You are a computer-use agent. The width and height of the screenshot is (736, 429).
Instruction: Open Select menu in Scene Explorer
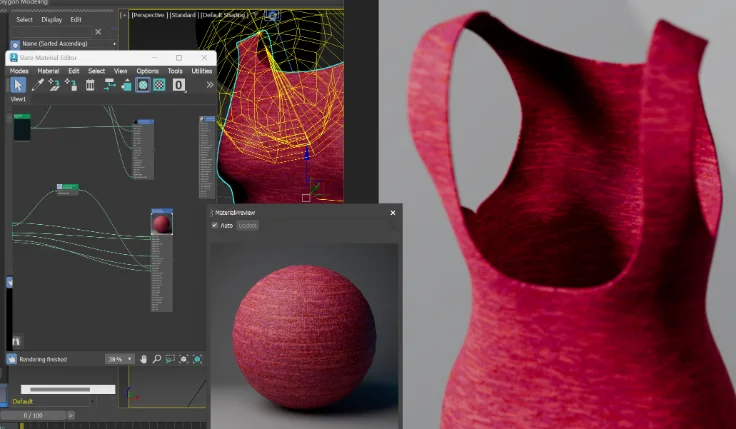24,20
